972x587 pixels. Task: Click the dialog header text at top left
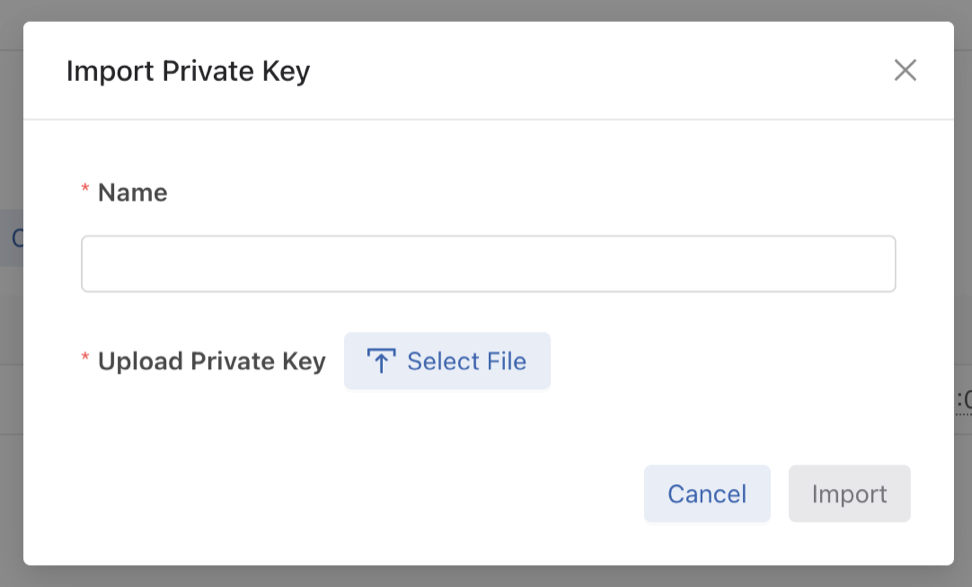[x=188, y=71]
